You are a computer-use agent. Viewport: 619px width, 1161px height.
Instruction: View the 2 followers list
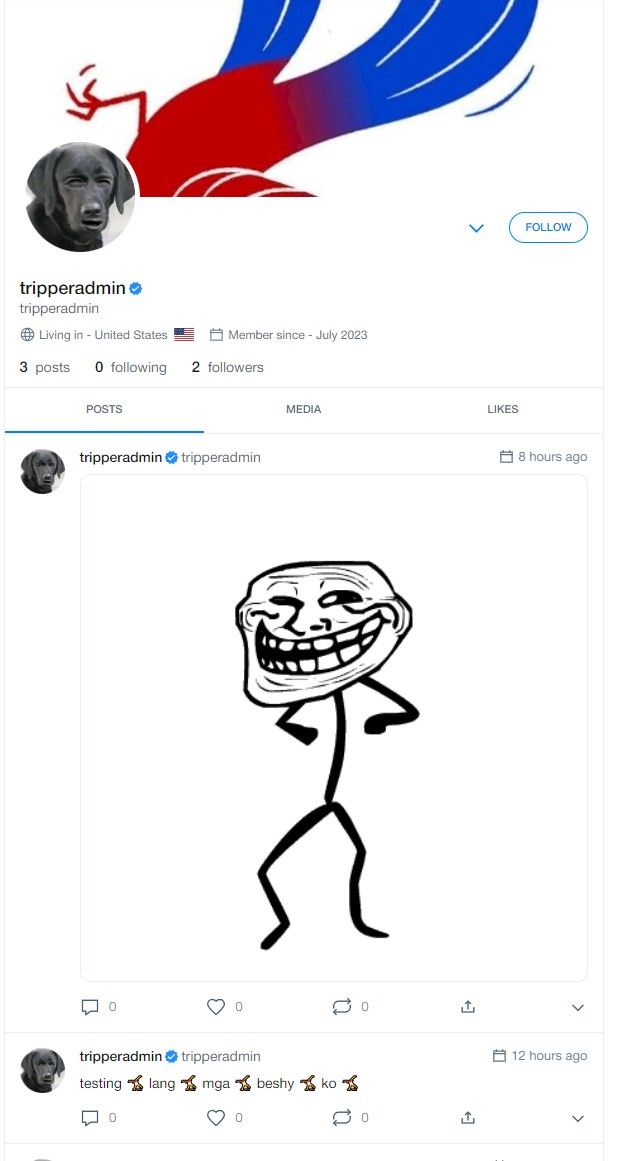[227, 368]
